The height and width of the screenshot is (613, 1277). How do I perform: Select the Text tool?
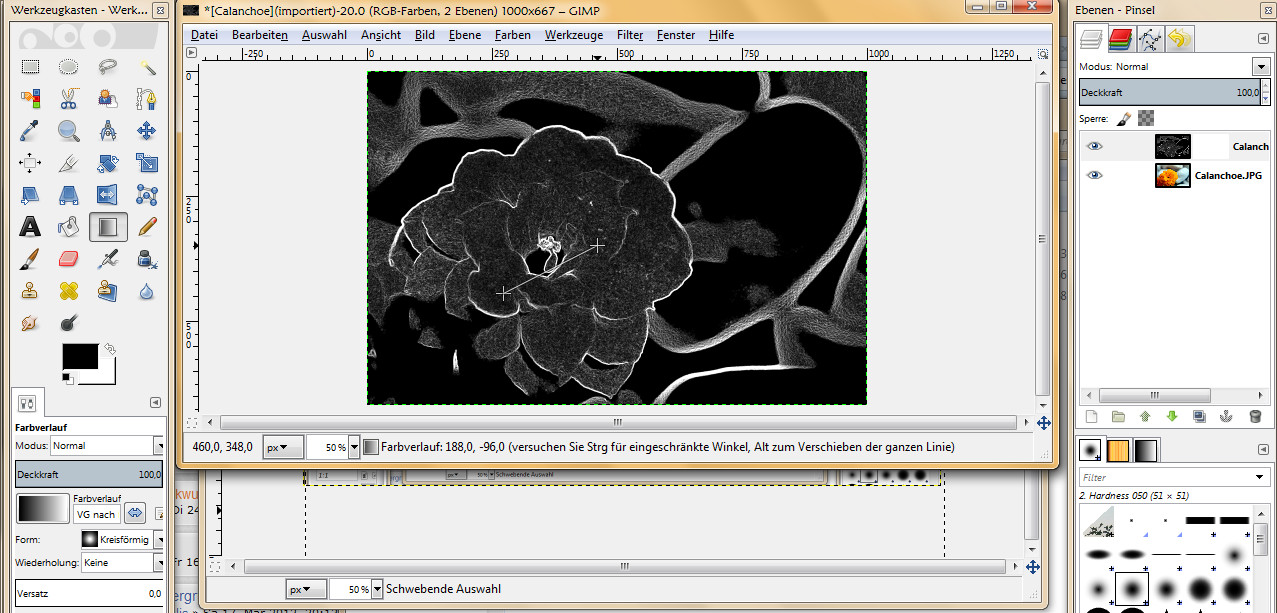[x=30, y=227]
